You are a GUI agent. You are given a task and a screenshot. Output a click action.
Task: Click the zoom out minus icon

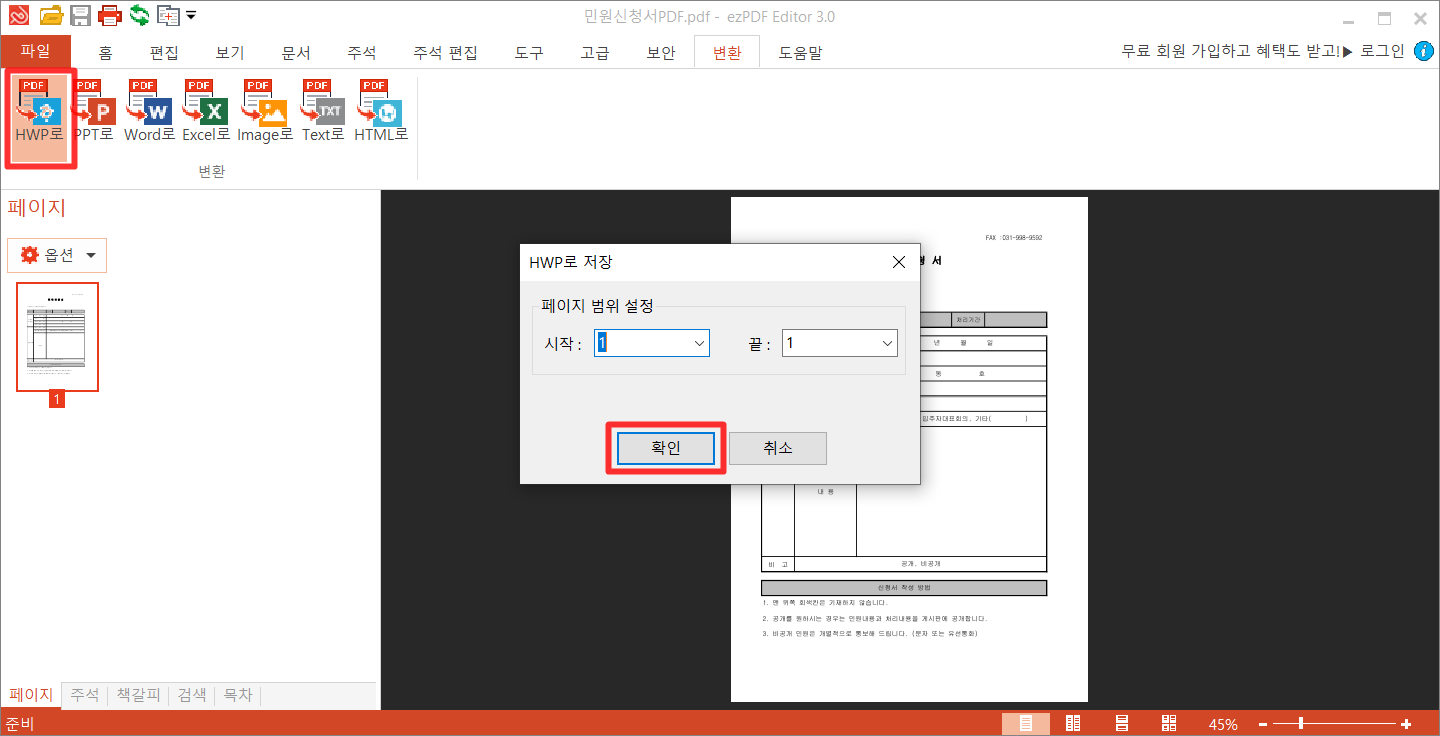[1263, 724]
